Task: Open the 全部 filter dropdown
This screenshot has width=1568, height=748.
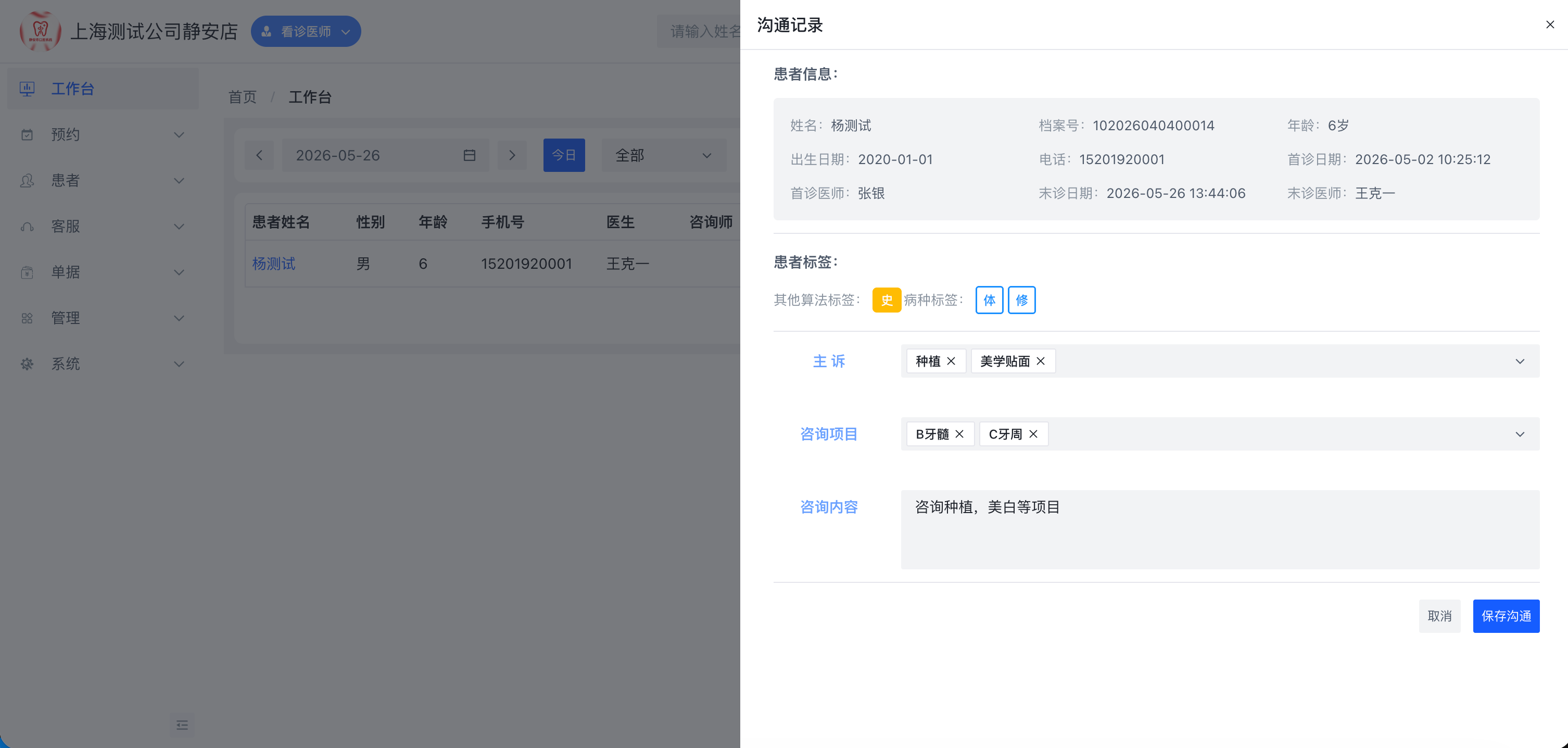Action: pyautogui.click(x=663, y=155)
